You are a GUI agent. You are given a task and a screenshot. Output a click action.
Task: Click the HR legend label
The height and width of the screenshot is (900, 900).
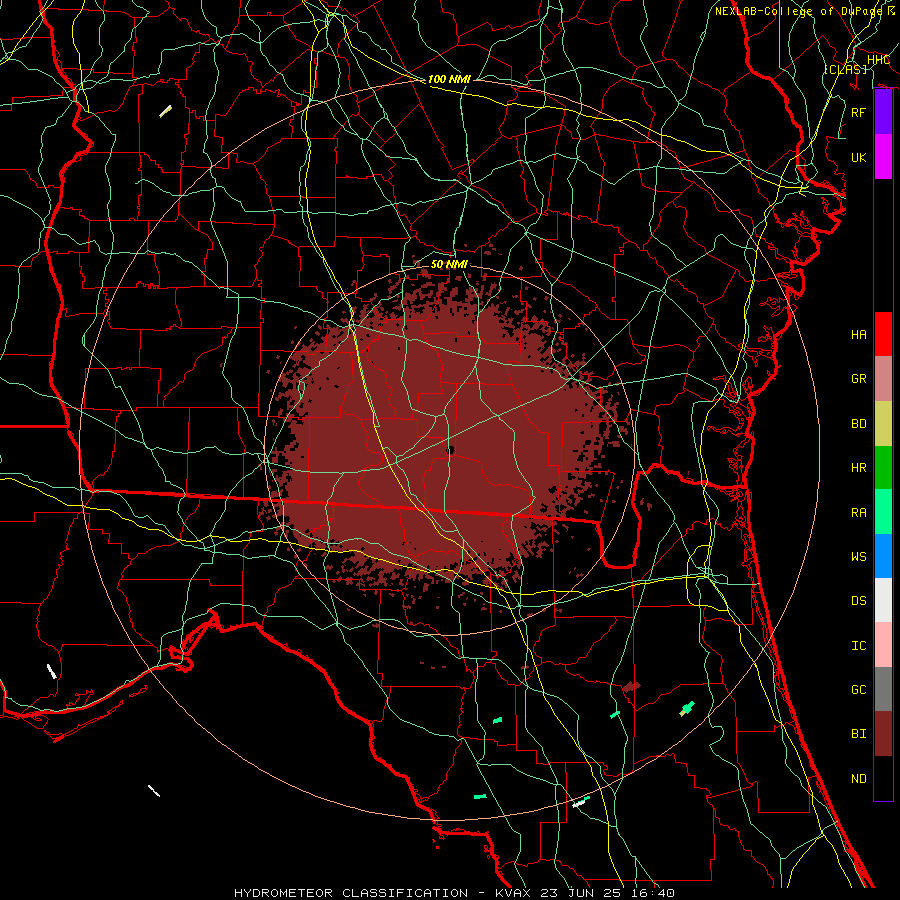(858, 468)
